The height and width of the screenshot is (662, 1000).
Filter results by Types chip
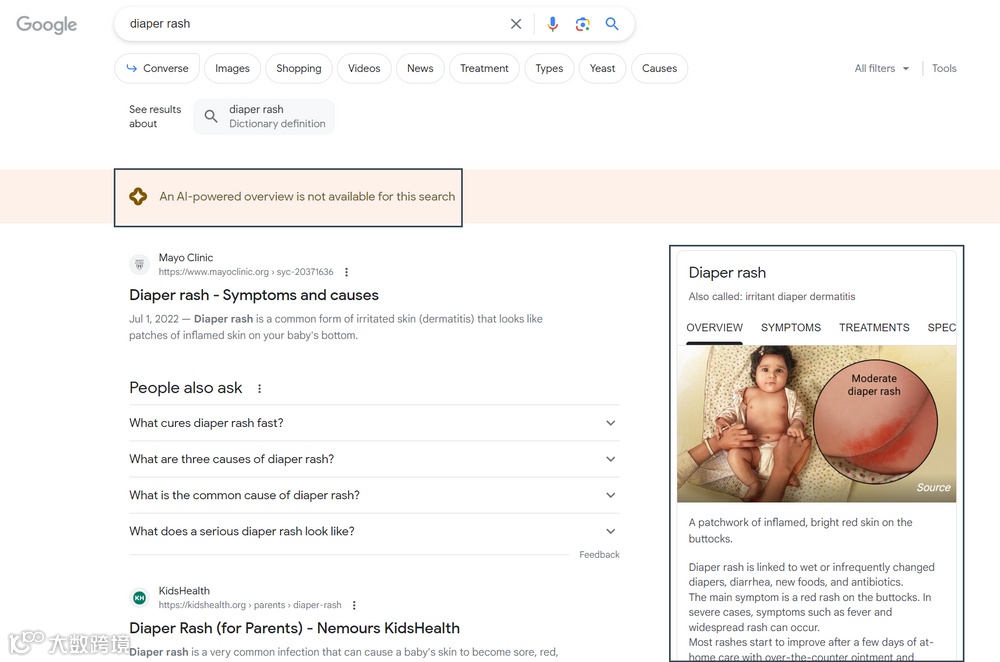click(549, 68)
